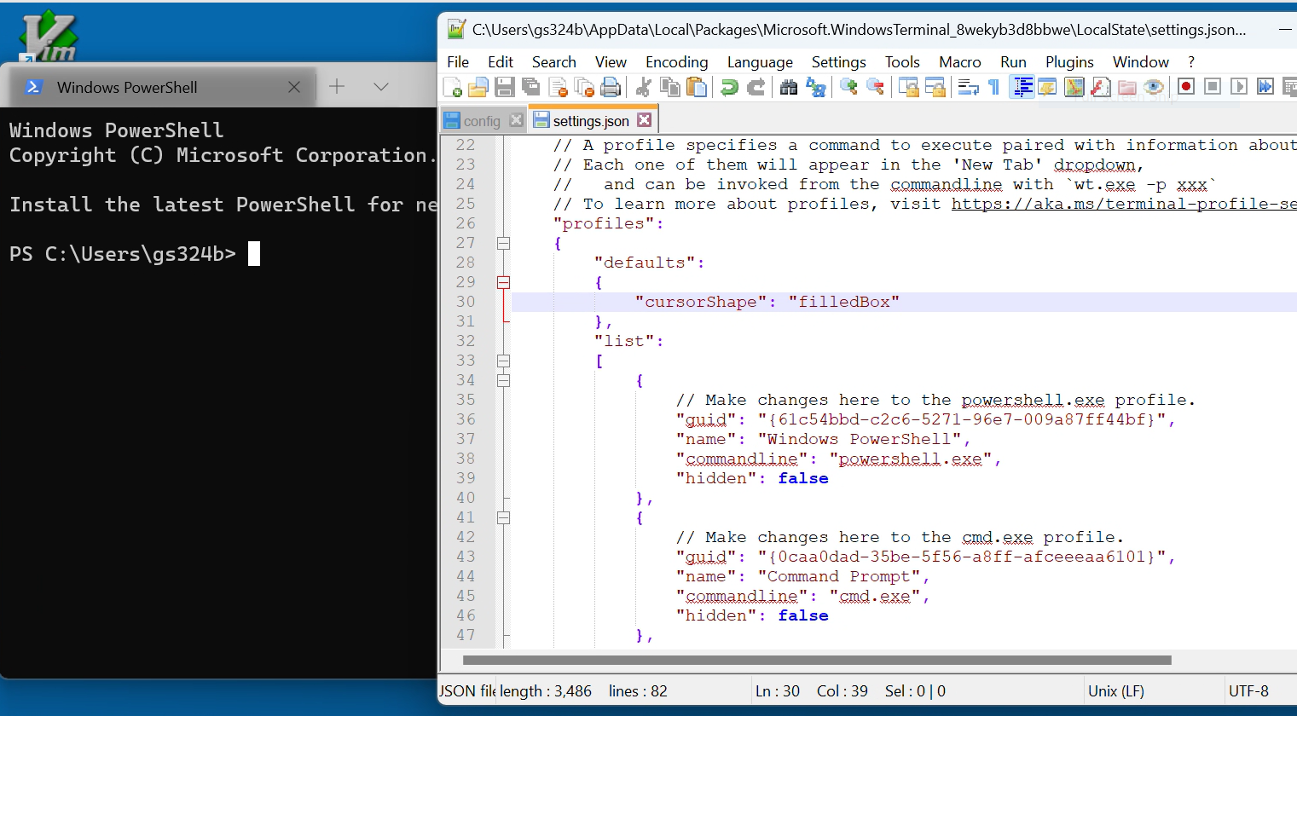Collapse the list array fold at line 33
Viewport: 1297px width, 840px height.
[503, 361]
